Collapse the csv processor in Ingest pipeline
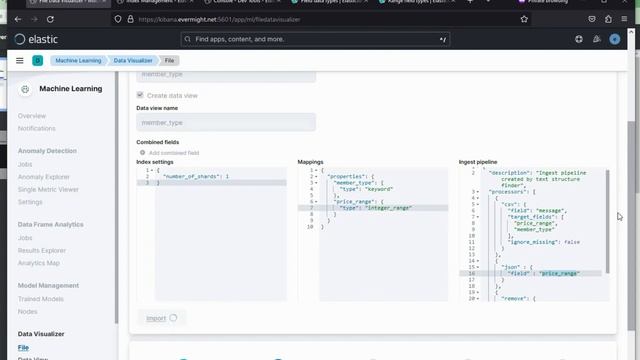 pyautogui.click(x=478, y=204)
